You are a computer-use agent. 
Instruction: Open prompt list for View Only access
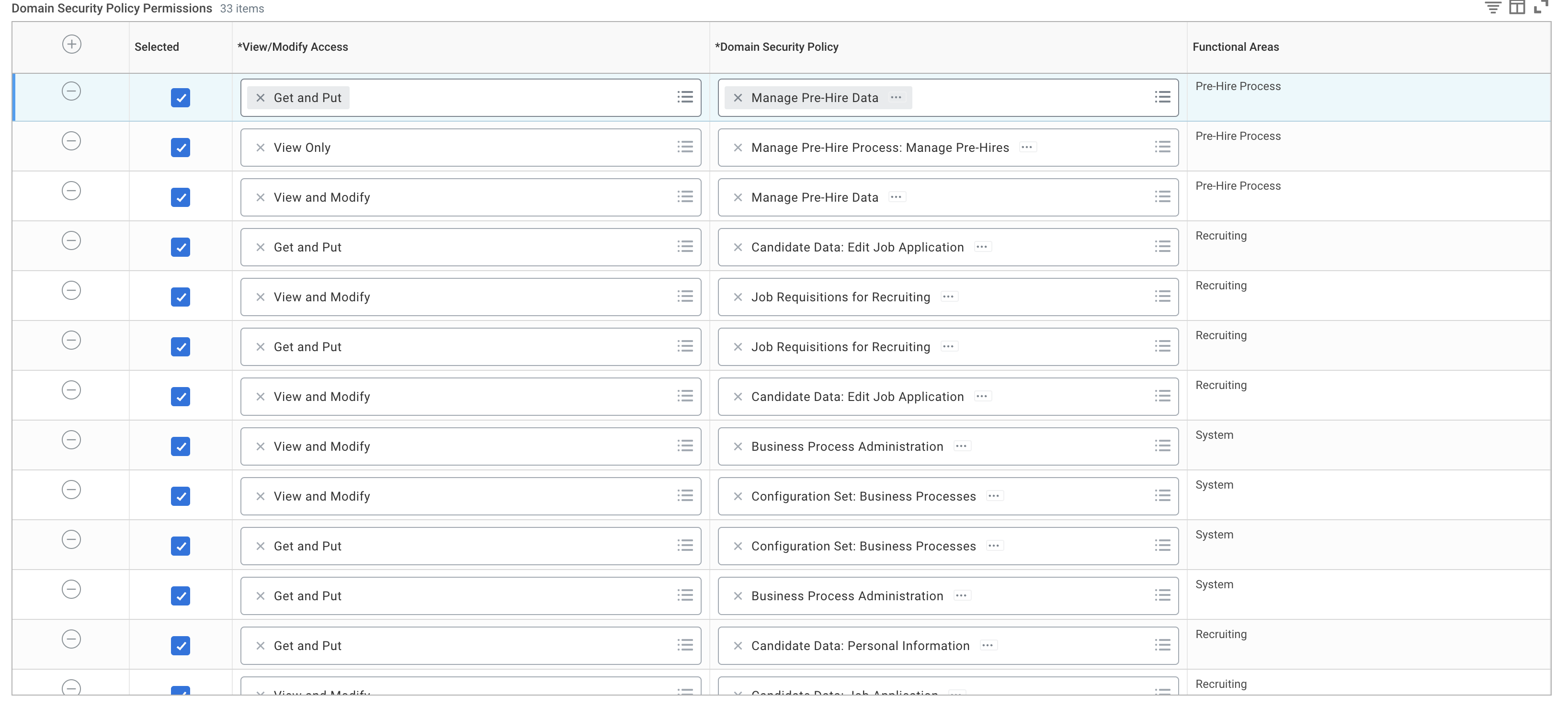click(x=685, y=147)
